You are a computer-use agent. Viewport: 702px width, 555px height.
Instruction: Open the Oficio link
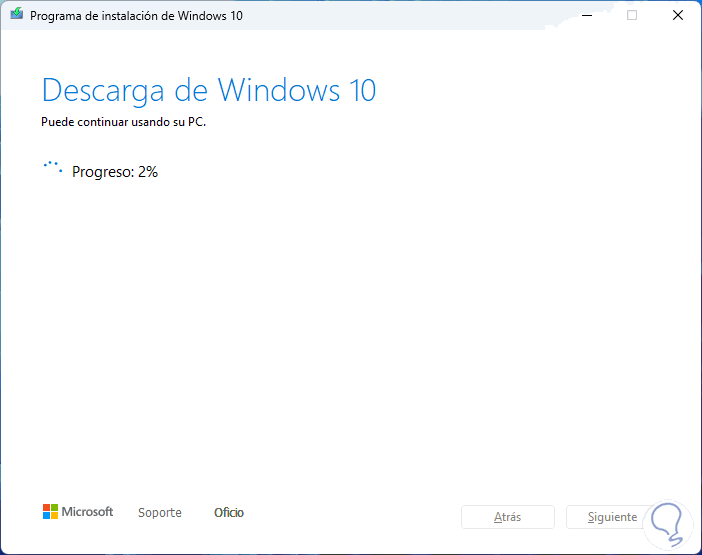click(229, 512)
